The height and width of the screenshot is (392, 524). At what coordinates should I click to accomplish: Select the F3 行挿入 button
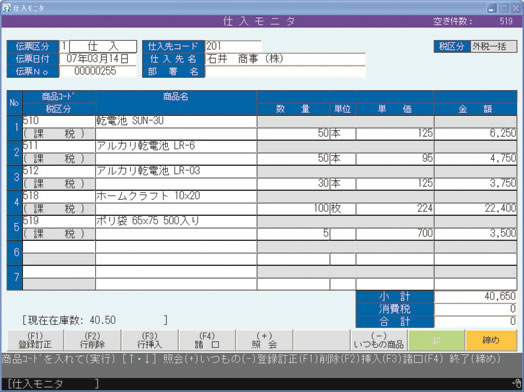point(150,340)
